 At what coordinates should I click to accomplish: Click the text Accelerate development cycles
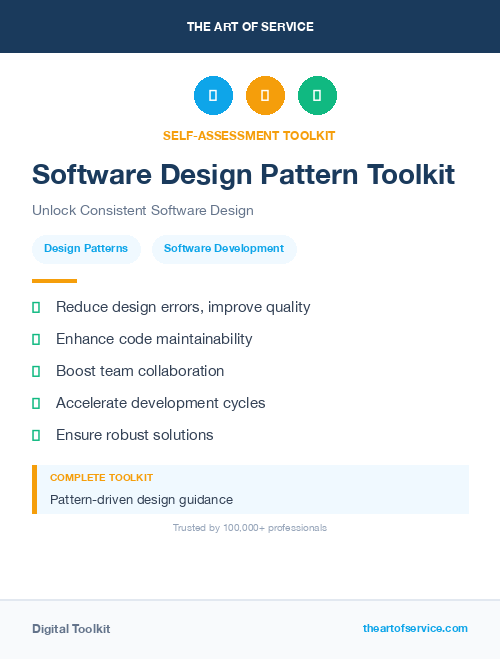[161, 403]
